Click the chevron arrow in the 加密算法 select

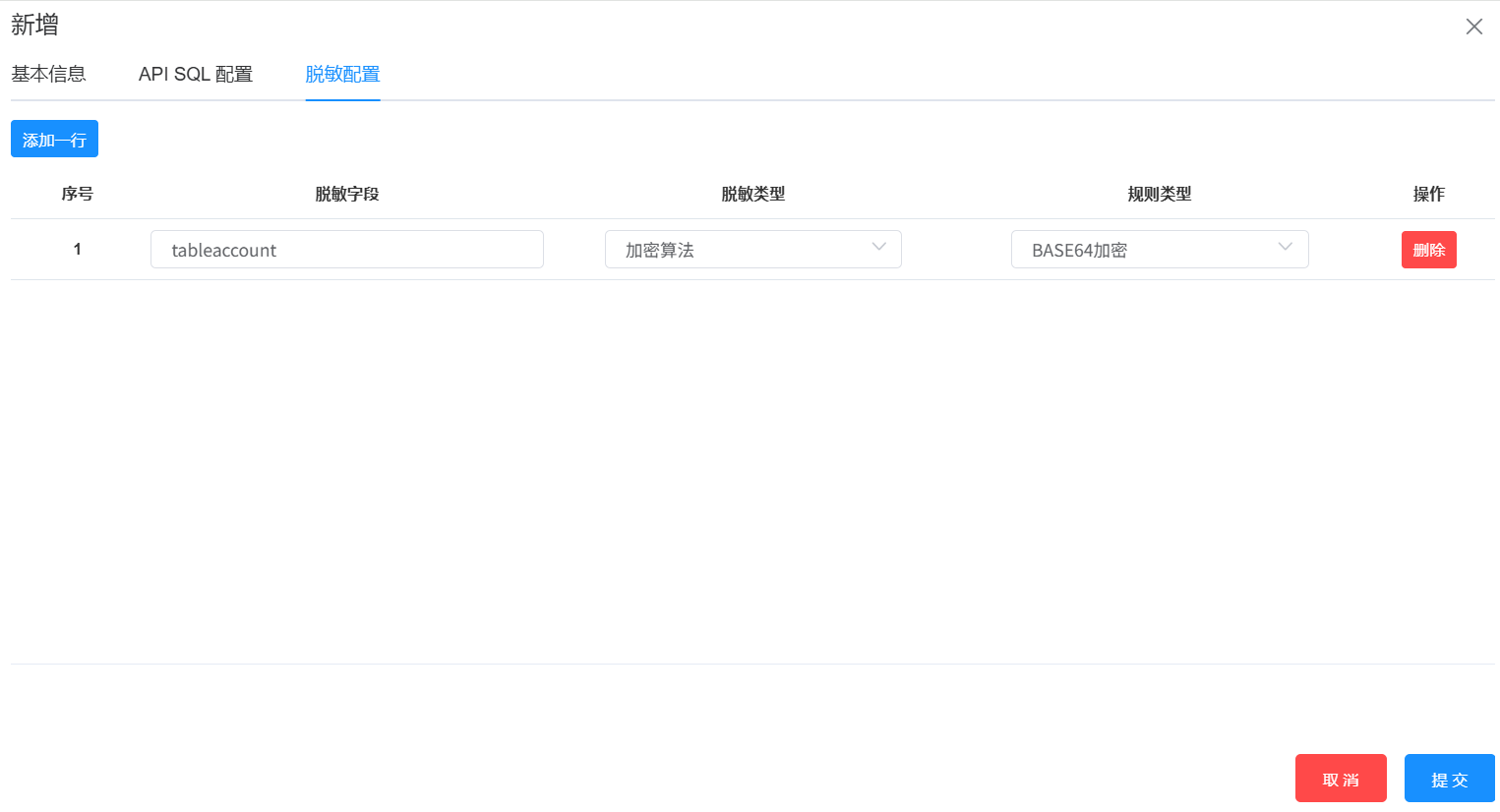(x=879, y=248)
